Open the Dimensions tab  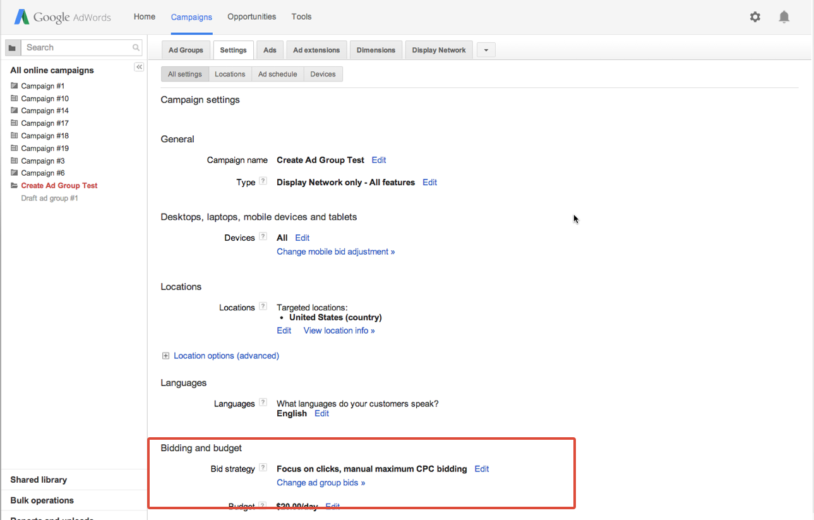coord(376,50)
